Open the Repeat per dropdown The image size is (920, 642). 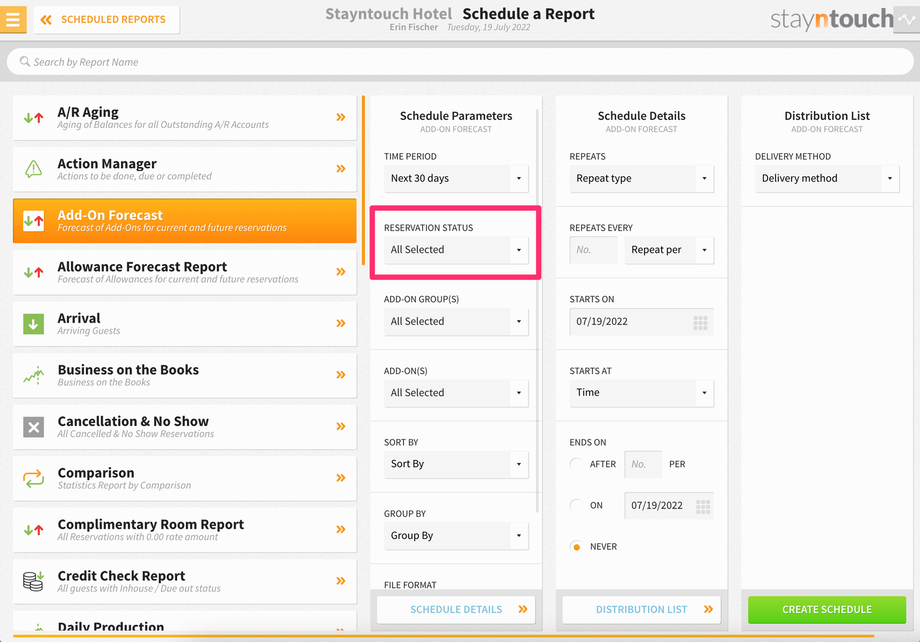(669, 250)
